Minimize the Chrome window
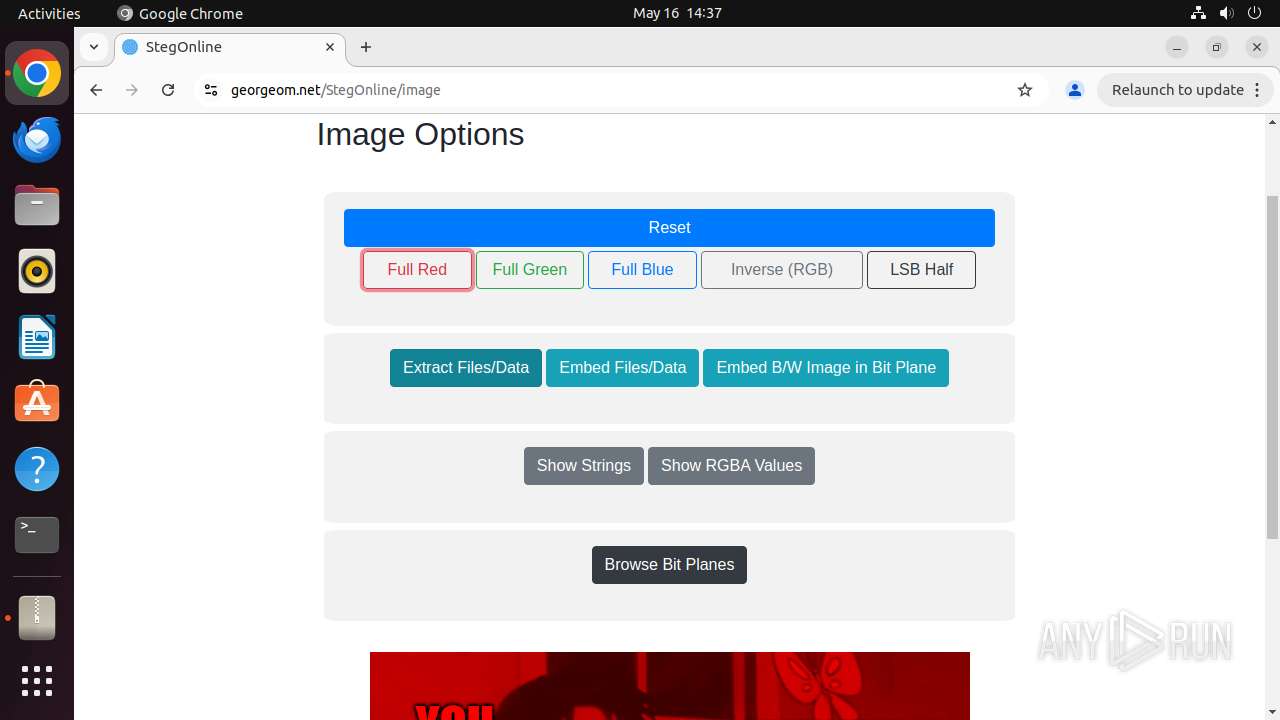Image resolution: width=1280 pixels, height=720 pixels. click(1177, 47)
